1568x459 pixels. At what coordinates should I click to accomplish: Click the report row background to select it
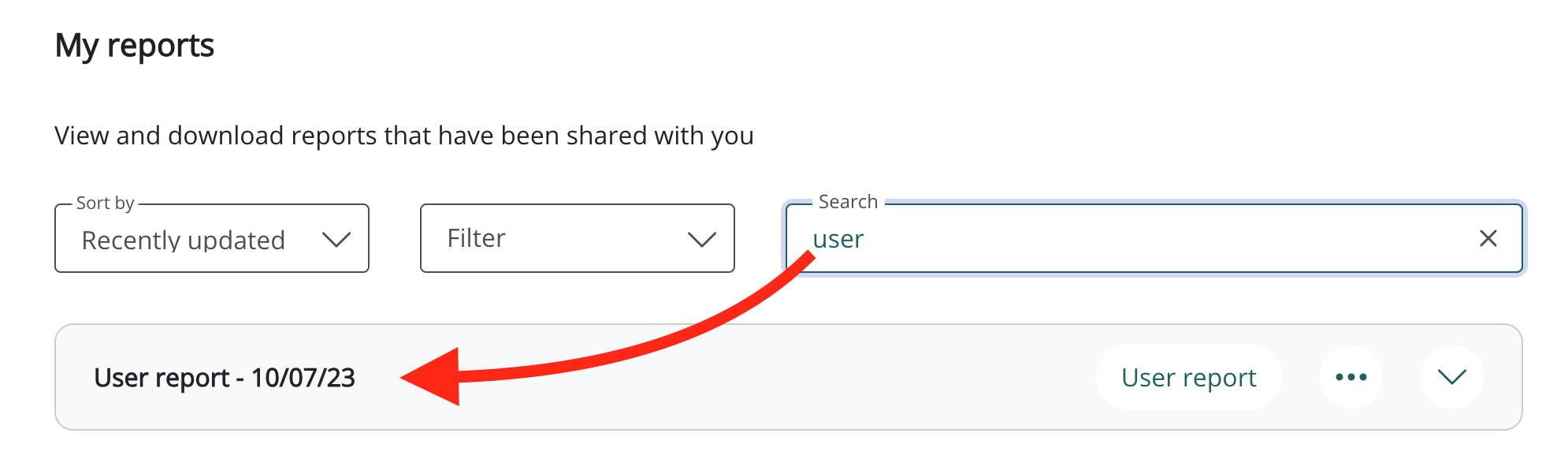[709, 377]
